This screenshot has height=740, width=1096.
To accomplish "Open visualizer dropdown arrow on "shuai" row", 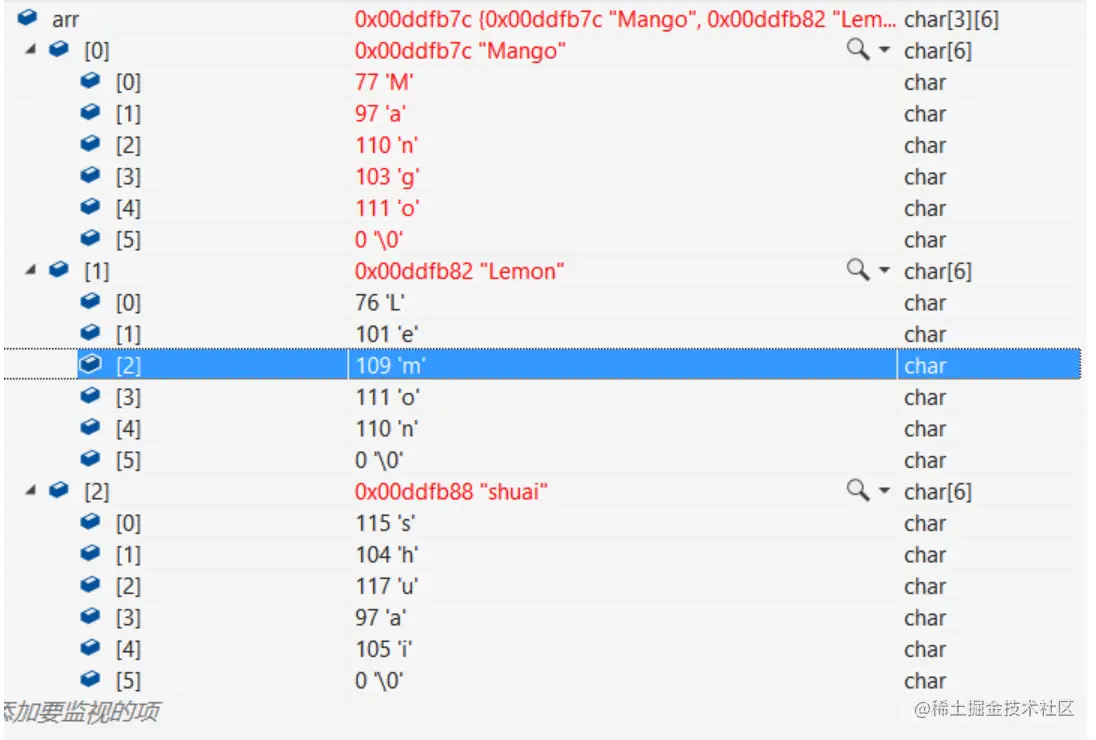I will 884,491.
